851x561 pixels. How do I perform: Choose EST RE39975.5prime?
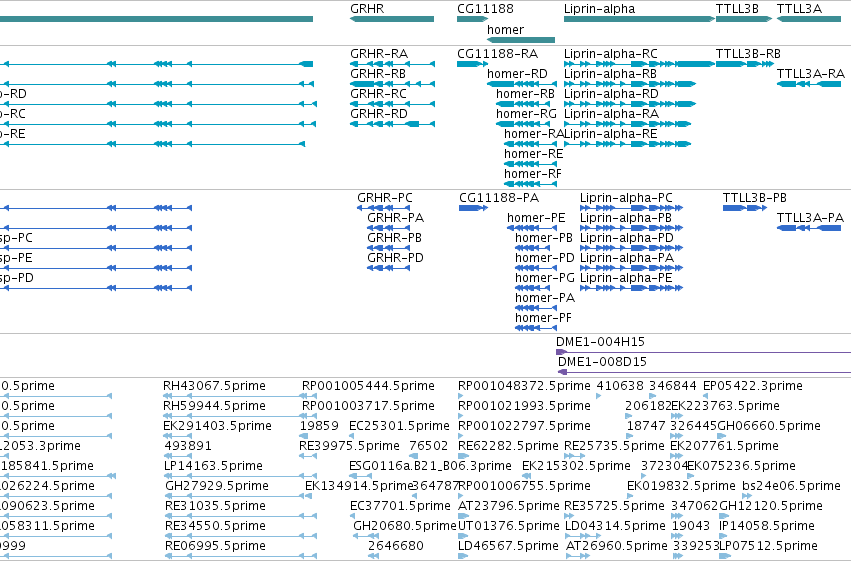tap(349, 447)
